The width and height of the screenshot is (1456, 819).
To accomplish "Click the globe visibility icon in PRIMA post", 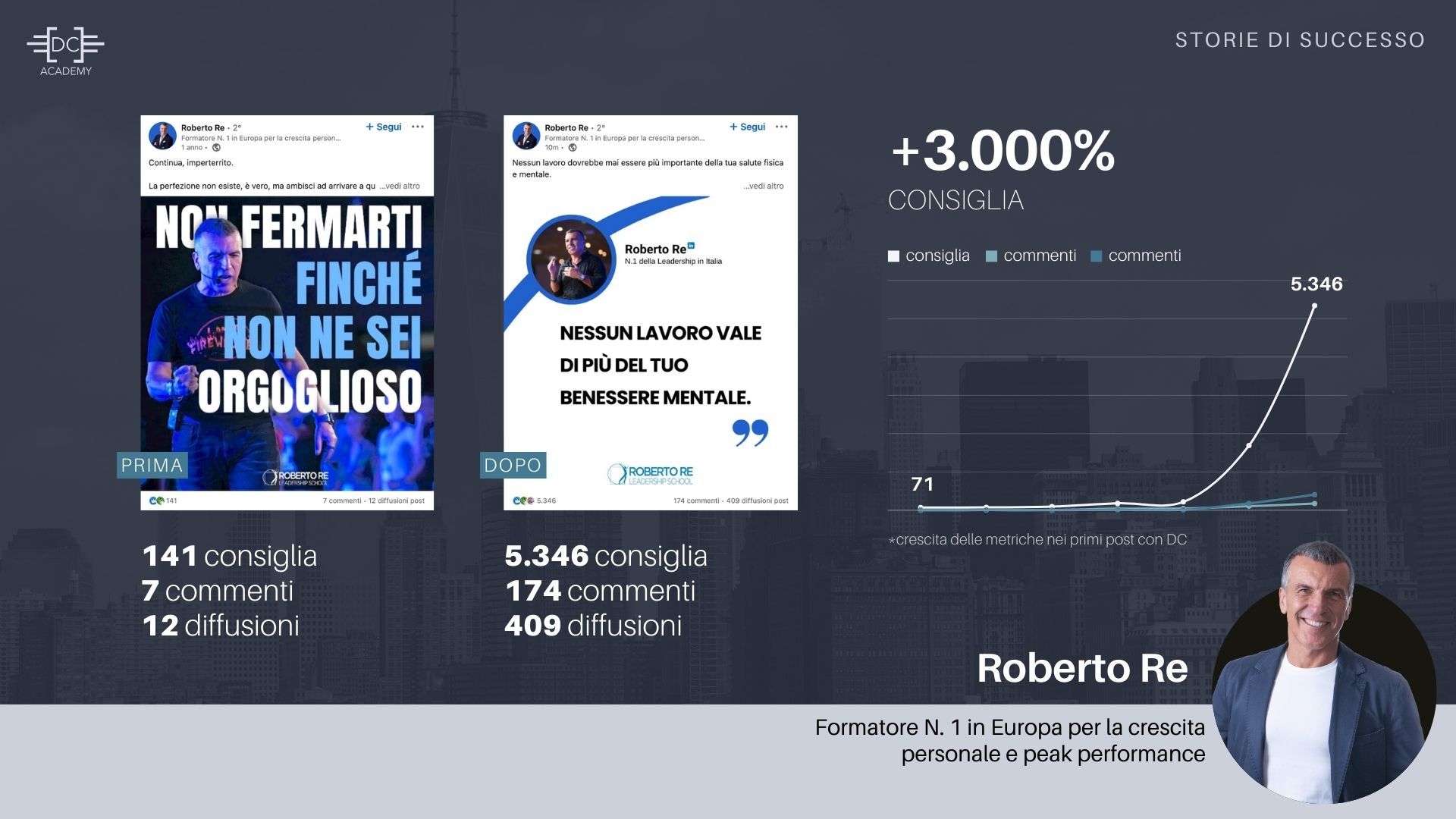I will coord(216,148).
